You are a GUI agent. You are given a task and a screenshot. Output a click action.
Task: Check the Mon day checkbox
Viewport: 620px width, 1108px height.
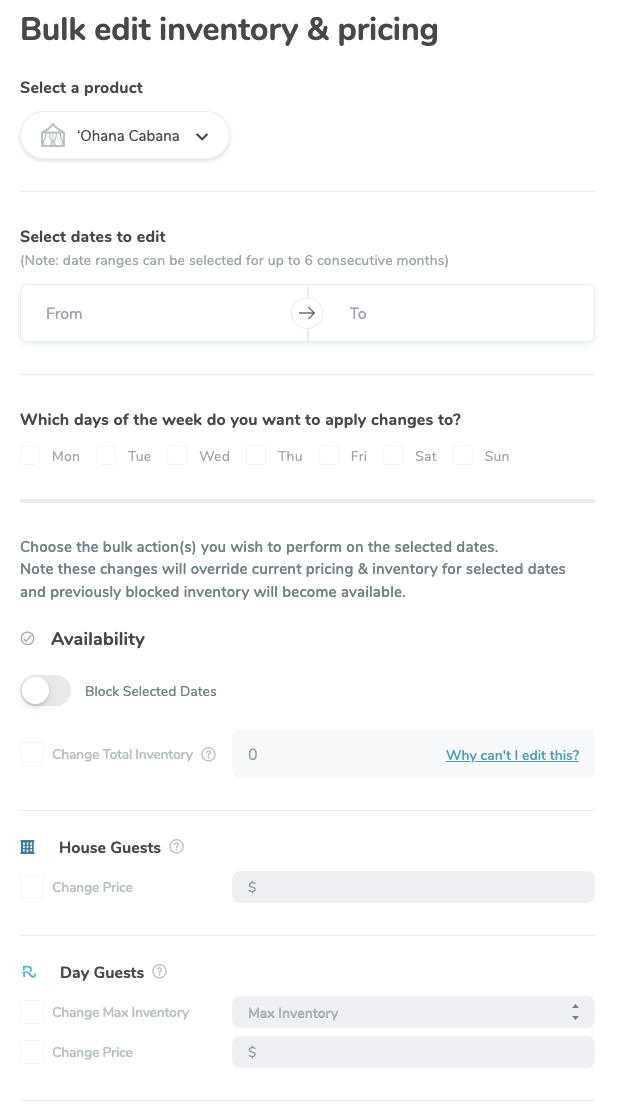point(32,456)
